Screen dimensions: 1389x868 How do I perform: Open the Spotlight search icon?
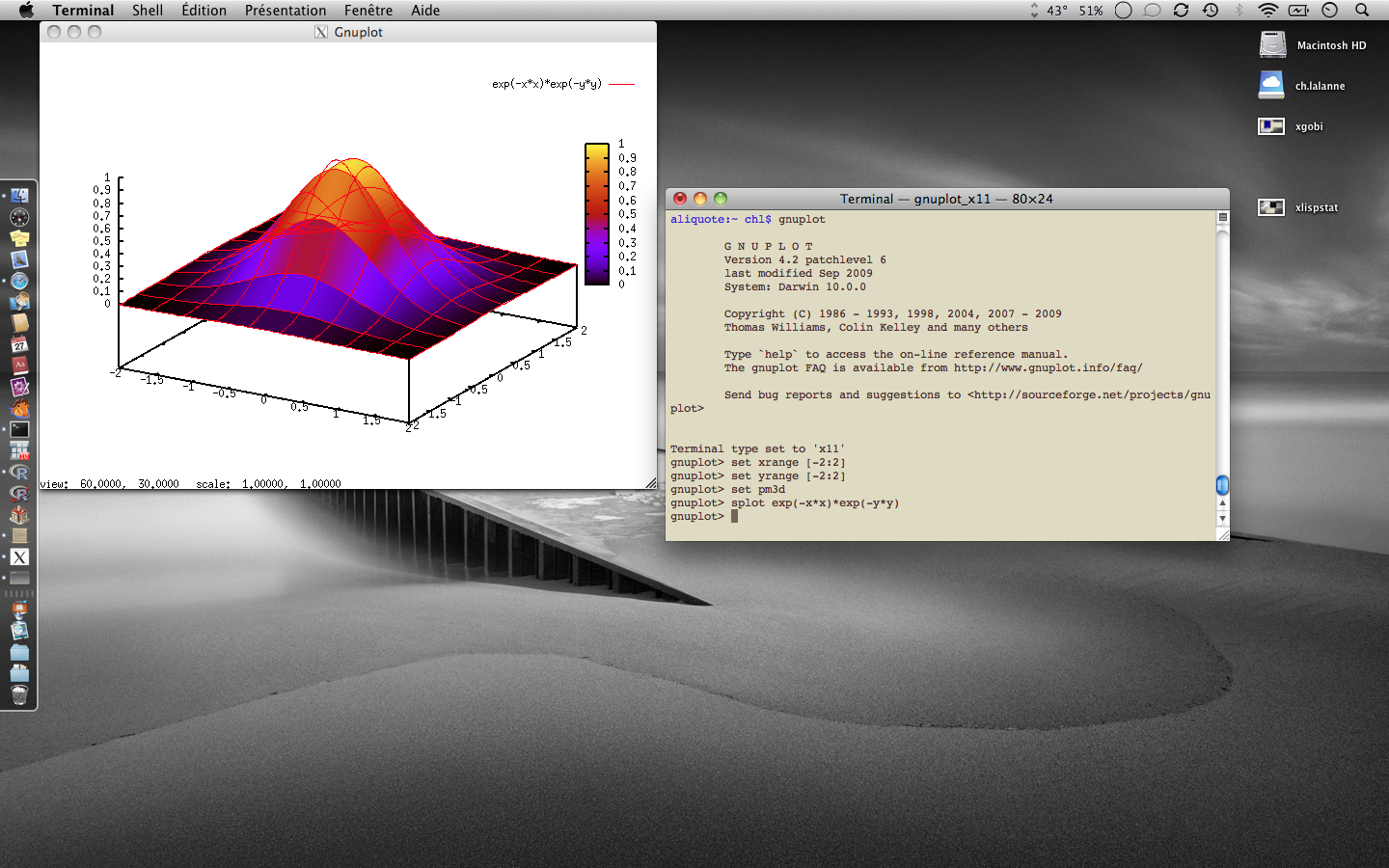click(x=1362, y=11)
